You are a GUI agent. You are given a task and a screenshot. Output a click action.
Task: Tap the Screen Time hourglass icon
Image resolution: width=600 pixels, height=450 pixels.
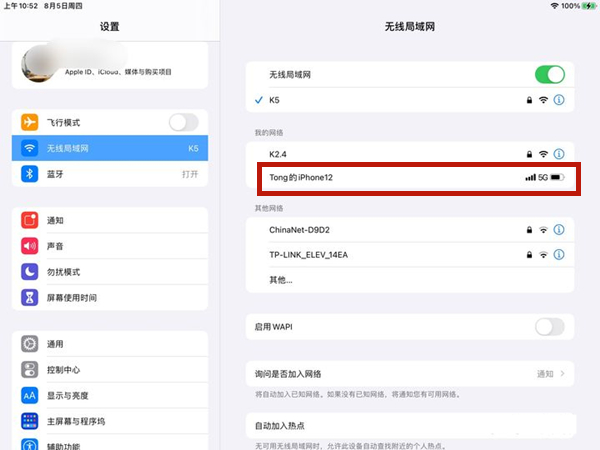pyautogui.click(x=29, y=297)
